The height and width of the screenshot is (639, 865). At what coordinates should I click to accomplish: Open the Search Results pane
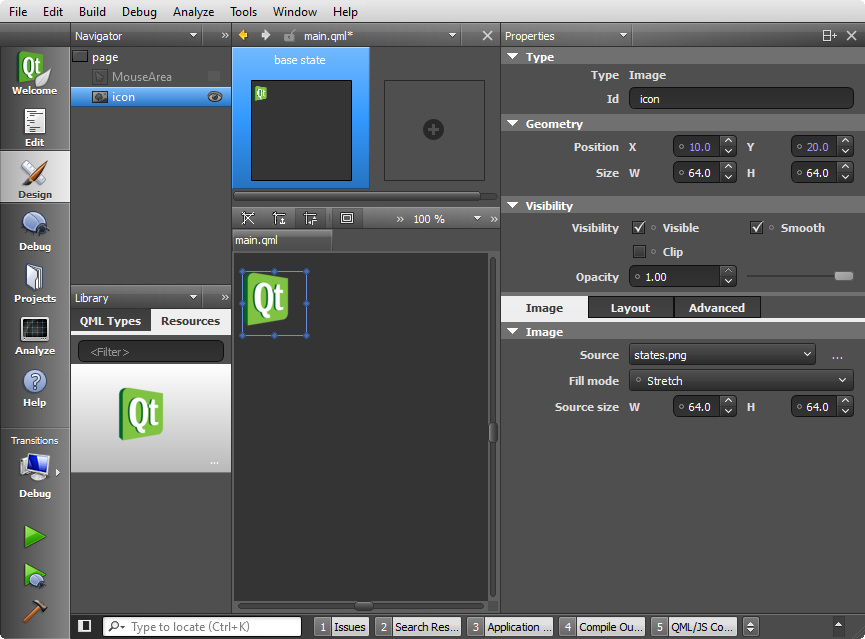(x=418, y=627)
